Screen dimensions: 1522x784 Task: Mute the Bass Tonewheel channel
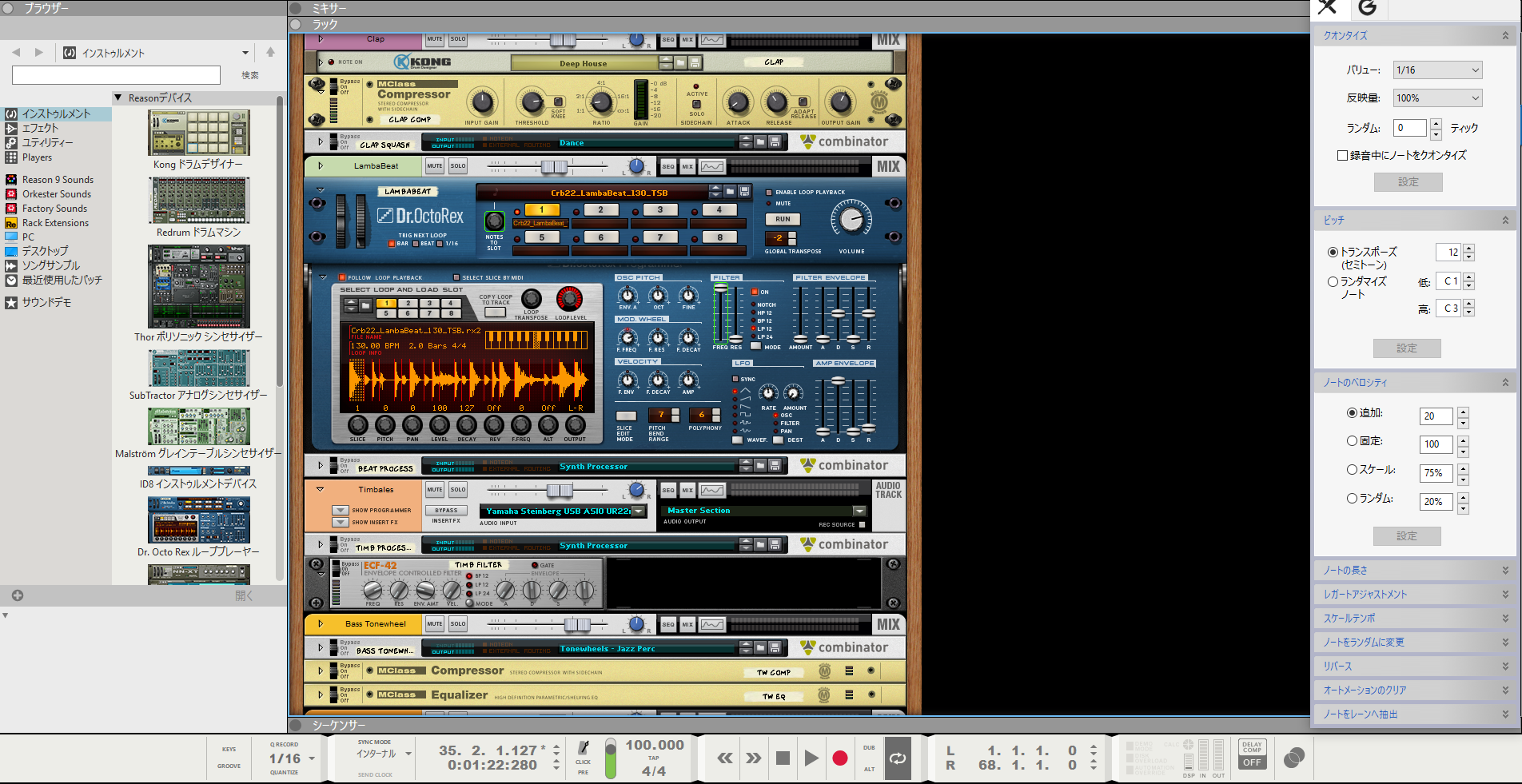(x=434, y=623)
